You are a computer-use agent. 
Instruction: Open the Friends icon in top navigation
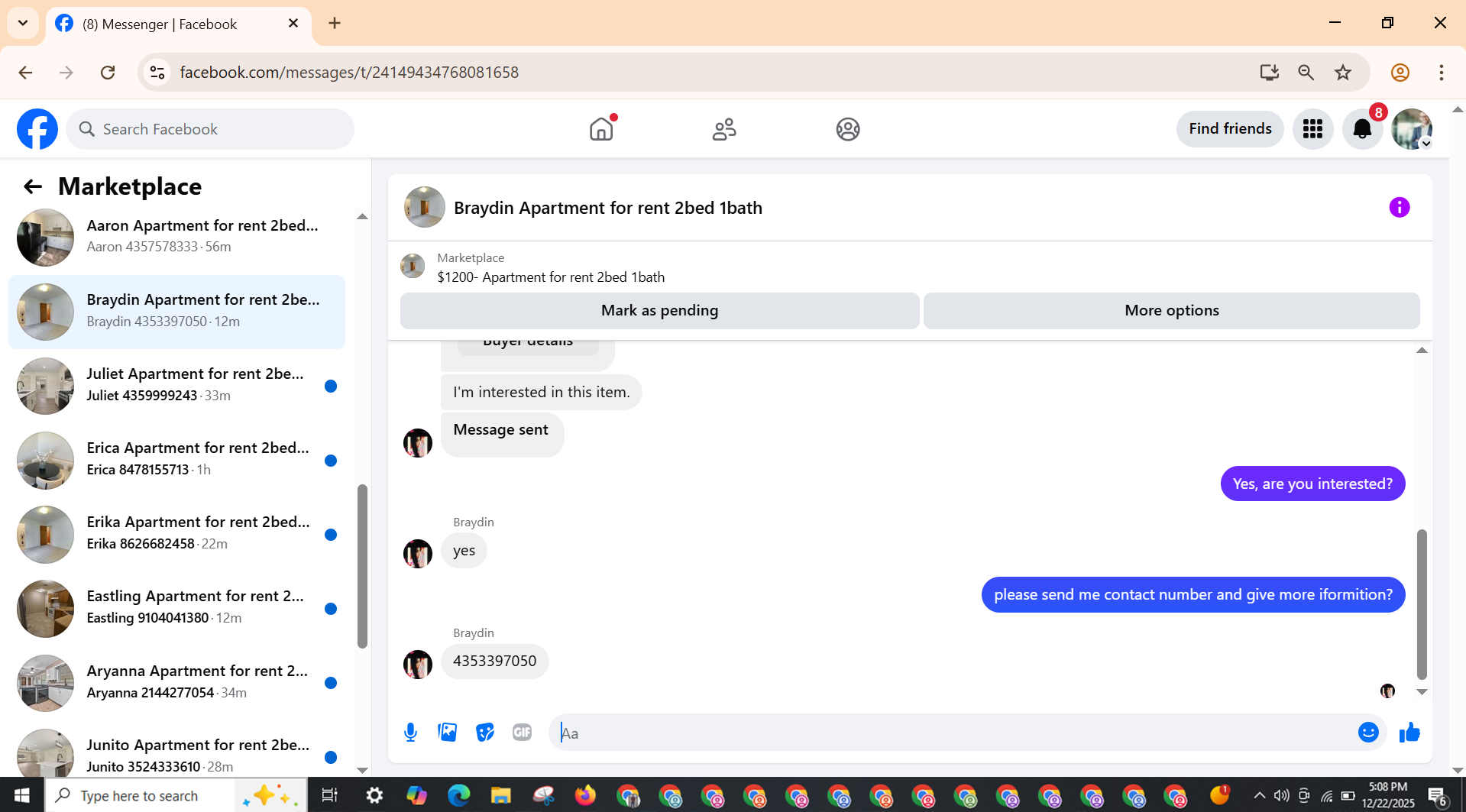coord(724,129)
